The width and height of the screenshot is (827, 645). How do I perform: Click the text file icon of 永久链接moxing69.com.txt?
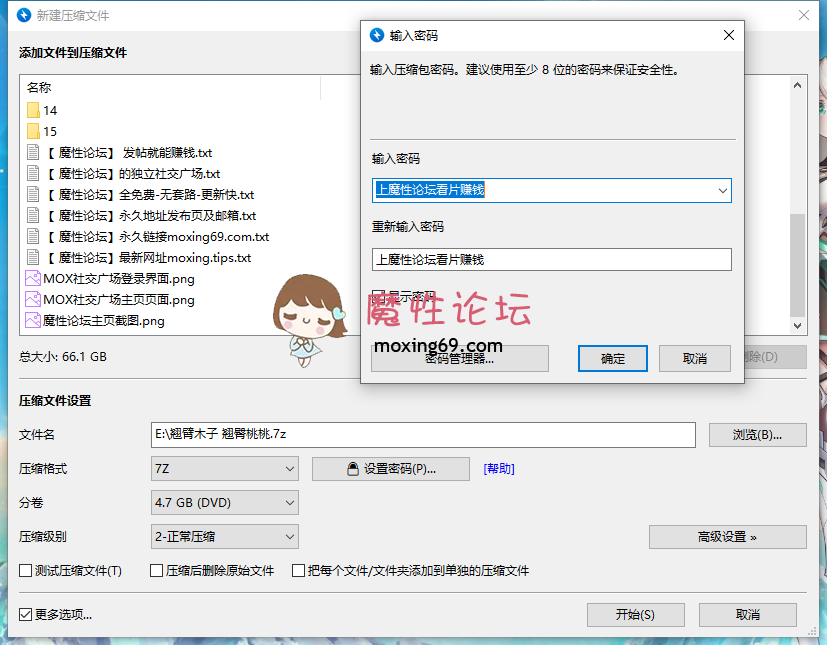pyautogui.click(x=32, y=236)
